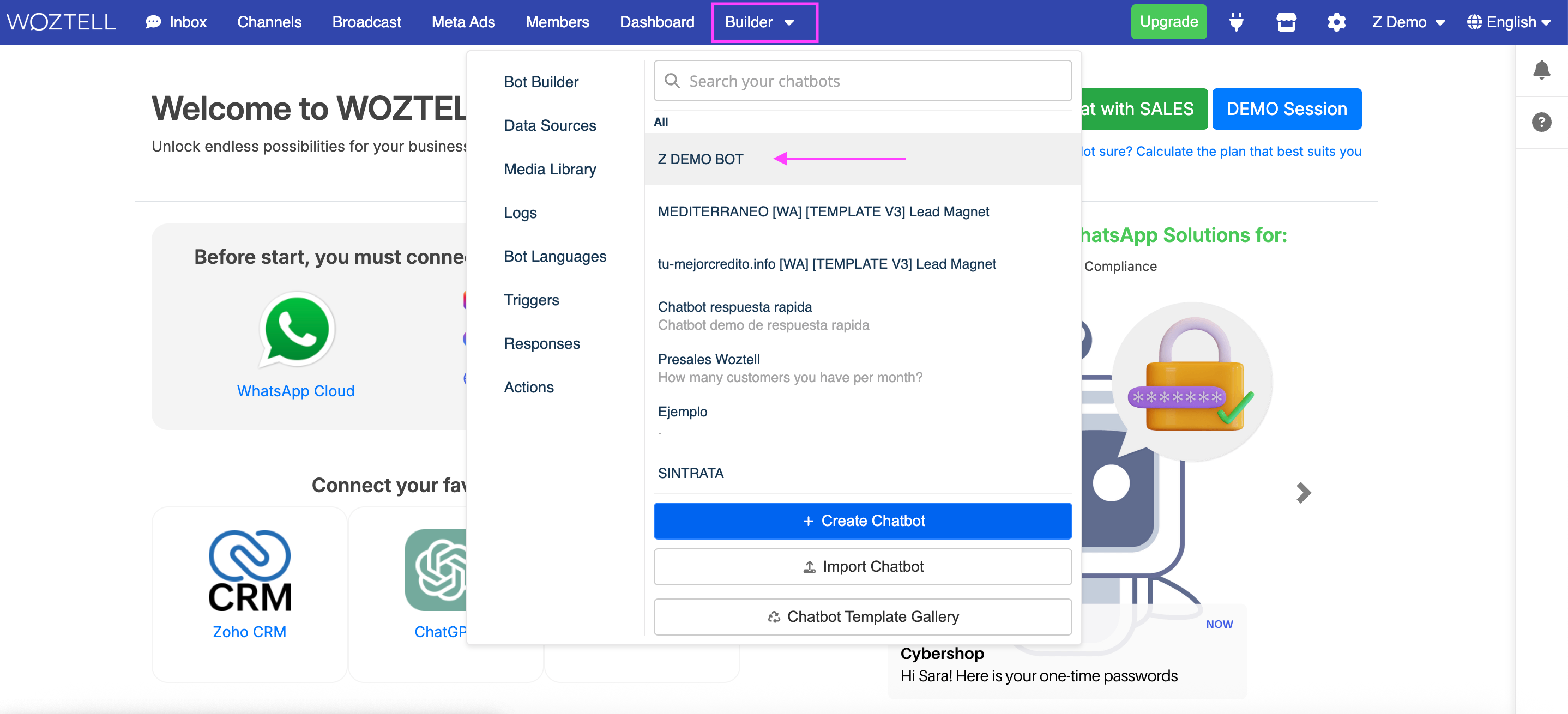Open Meta Ads in the navigation bar
This screenshot has width=1568, height=714.
(463, 22)
